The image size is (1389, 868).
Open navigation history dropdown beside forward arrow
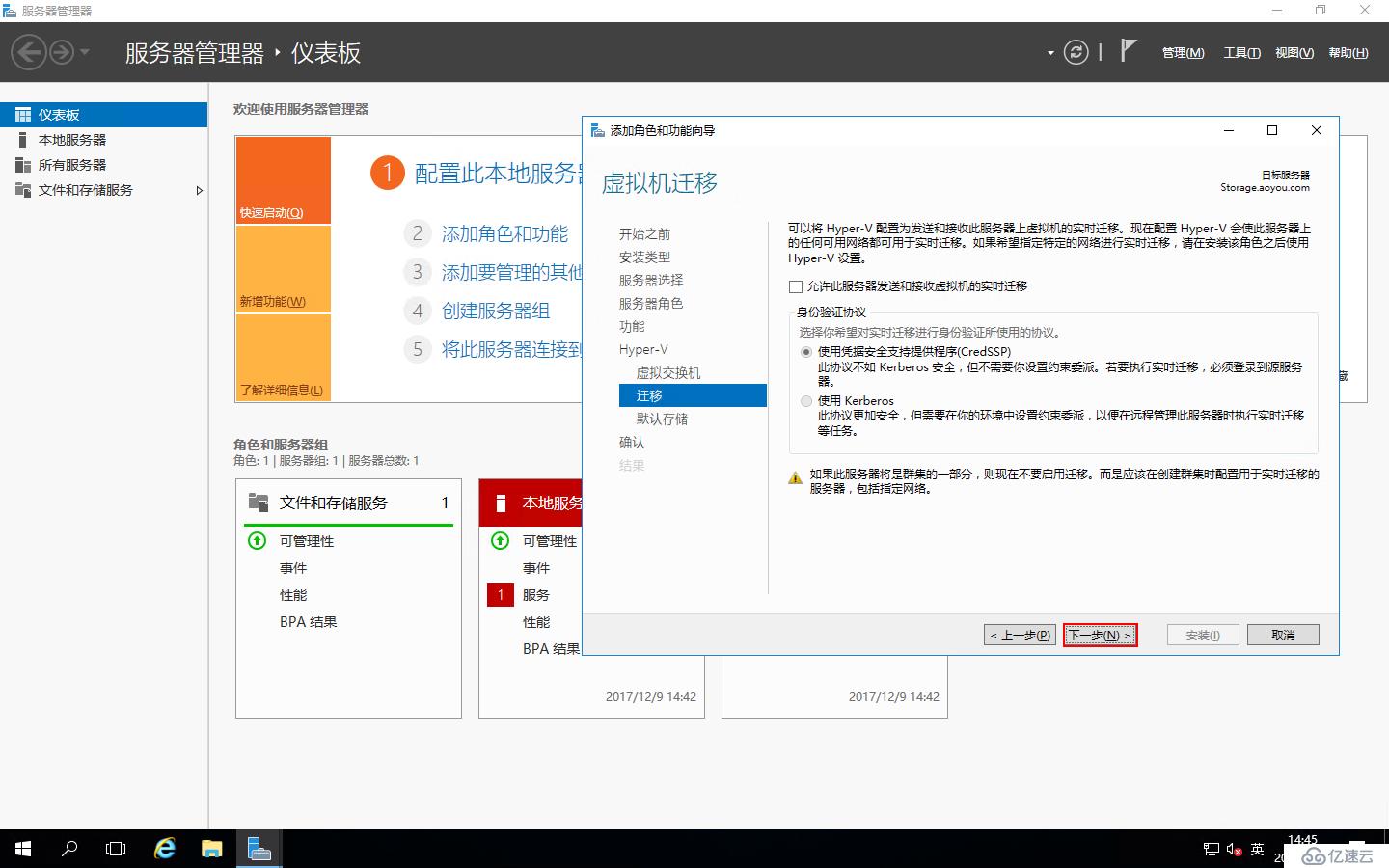point(85,52)
